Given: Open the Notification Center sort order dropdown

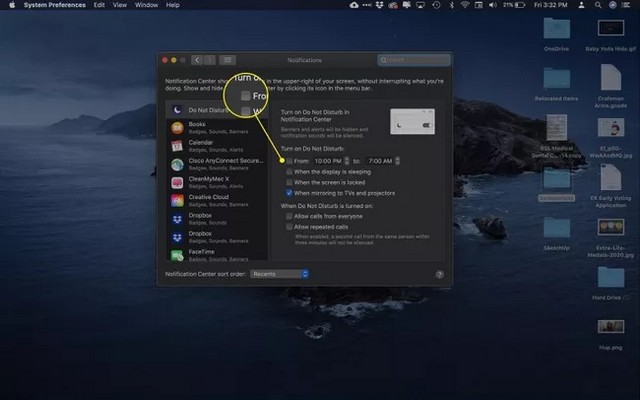Looking at the screenshot, I should click(x=279, y=274).
